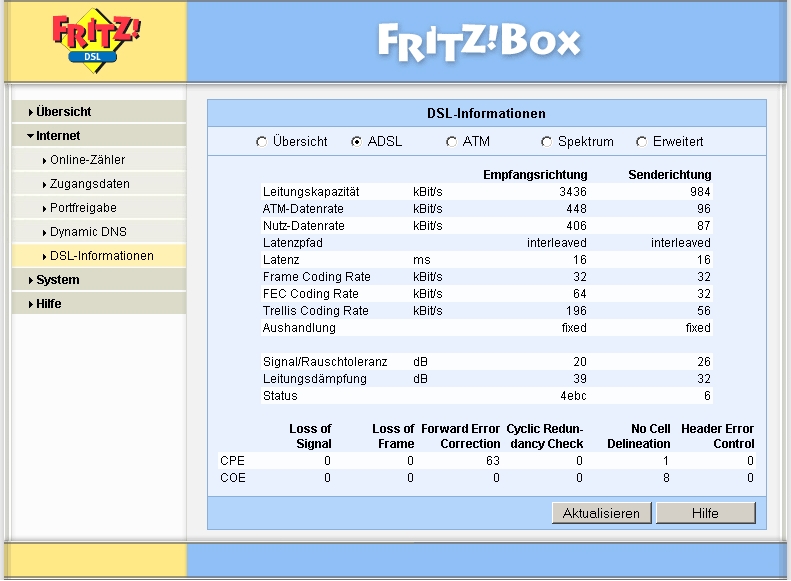Open Zugangsdaten in sidebar

click(x=99, y=184)
